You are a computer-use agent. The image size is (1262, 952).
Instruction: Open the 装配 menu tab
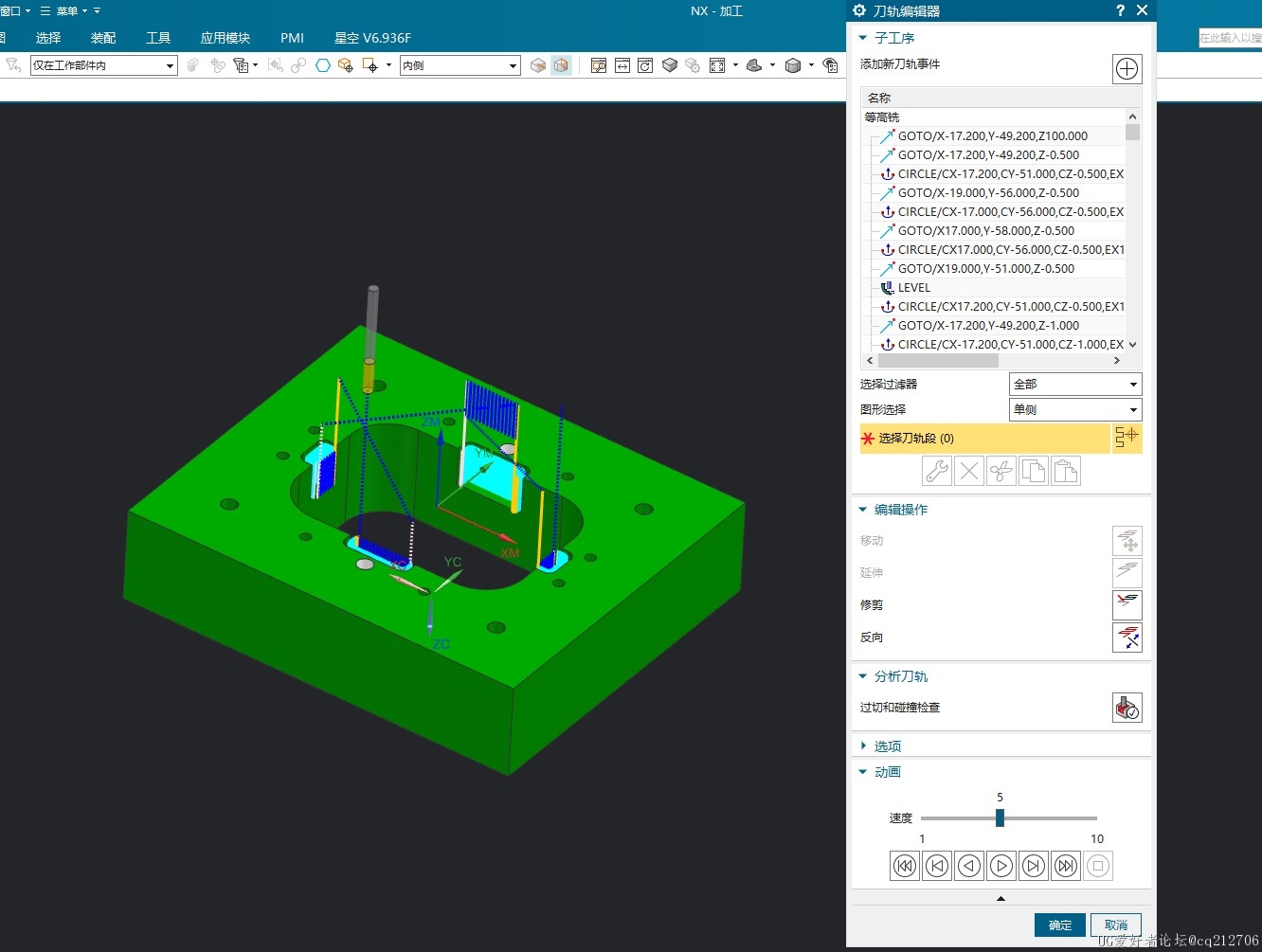pyautogui.click(x=103, y=38)
